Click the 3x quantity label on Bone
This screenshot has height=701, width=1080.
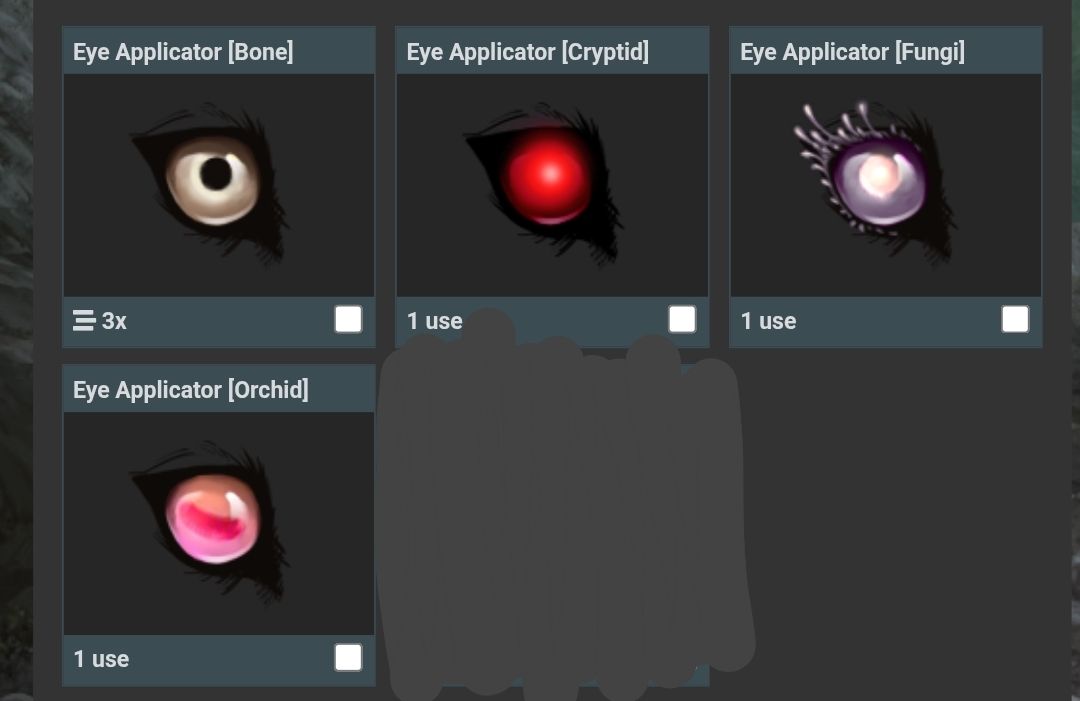pyautogui.click(x=114, y=321)
